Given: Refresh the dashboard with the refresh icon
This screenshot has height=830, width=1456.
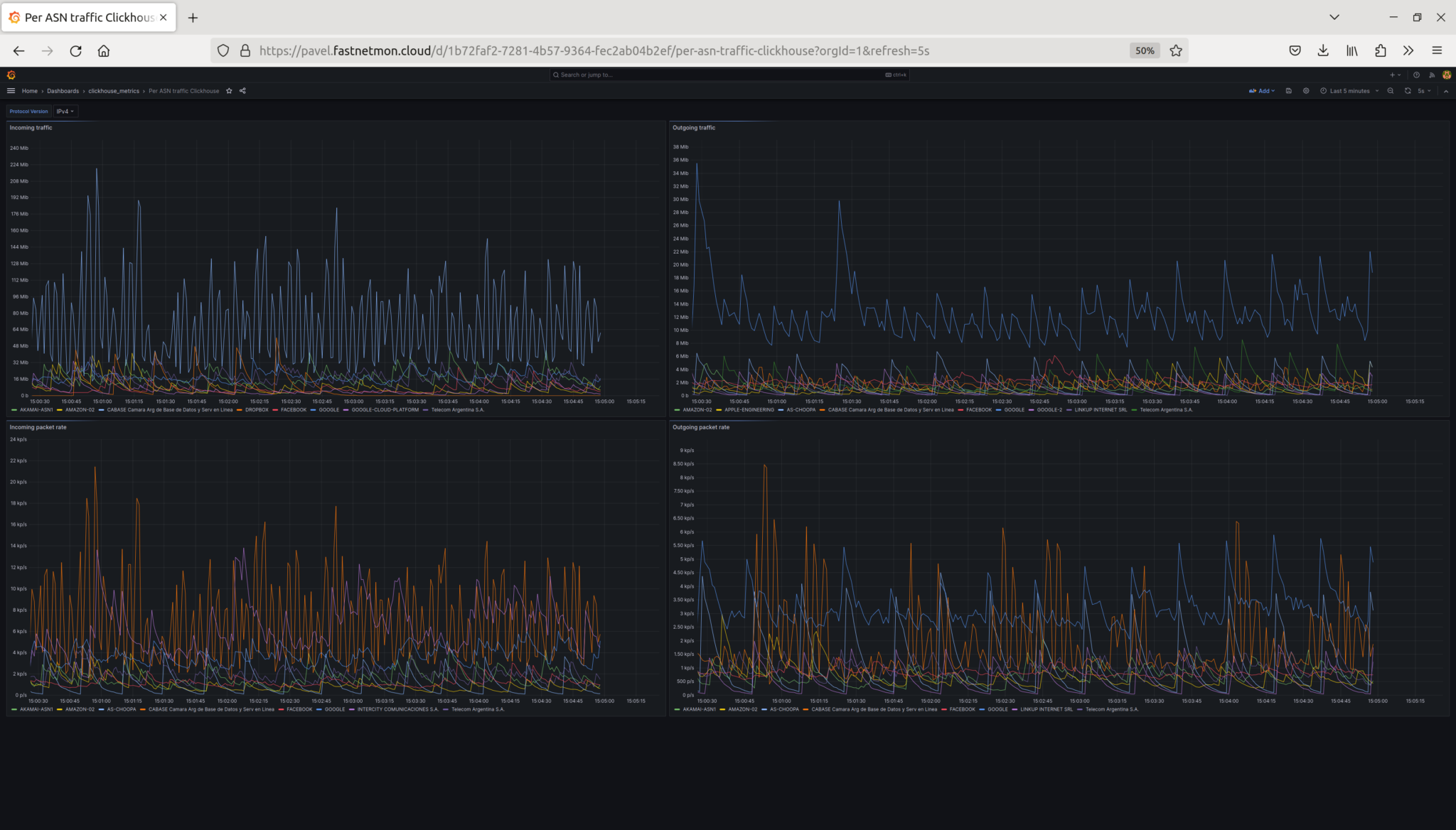Looking at the screenshot, I should (1408, 91).
